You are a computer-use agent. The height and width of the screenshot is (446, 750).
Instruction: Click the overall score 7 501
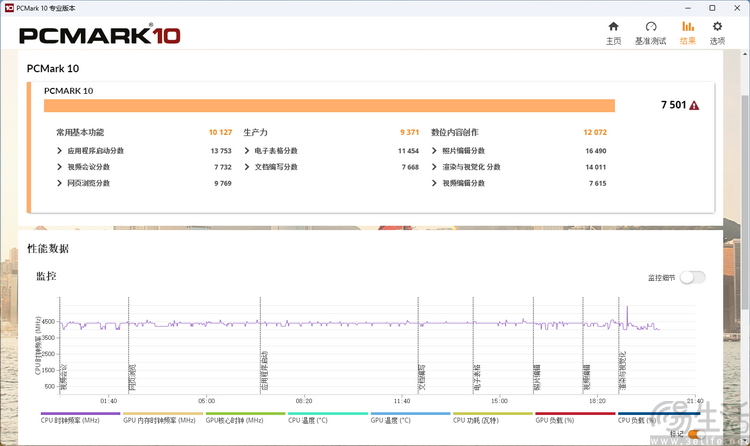(673, 105)
